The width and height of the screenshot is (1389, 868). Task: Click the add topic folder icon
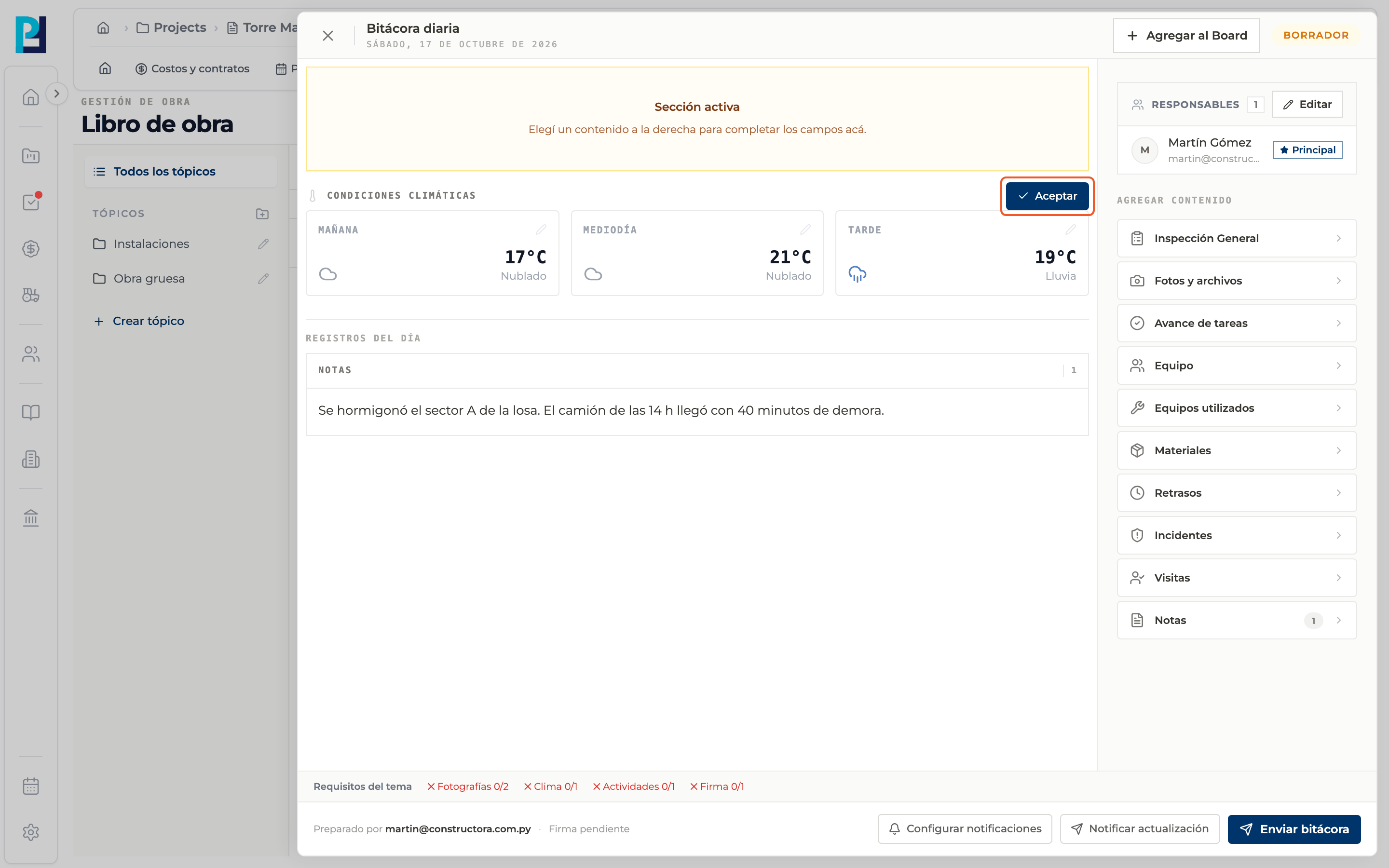262,214
